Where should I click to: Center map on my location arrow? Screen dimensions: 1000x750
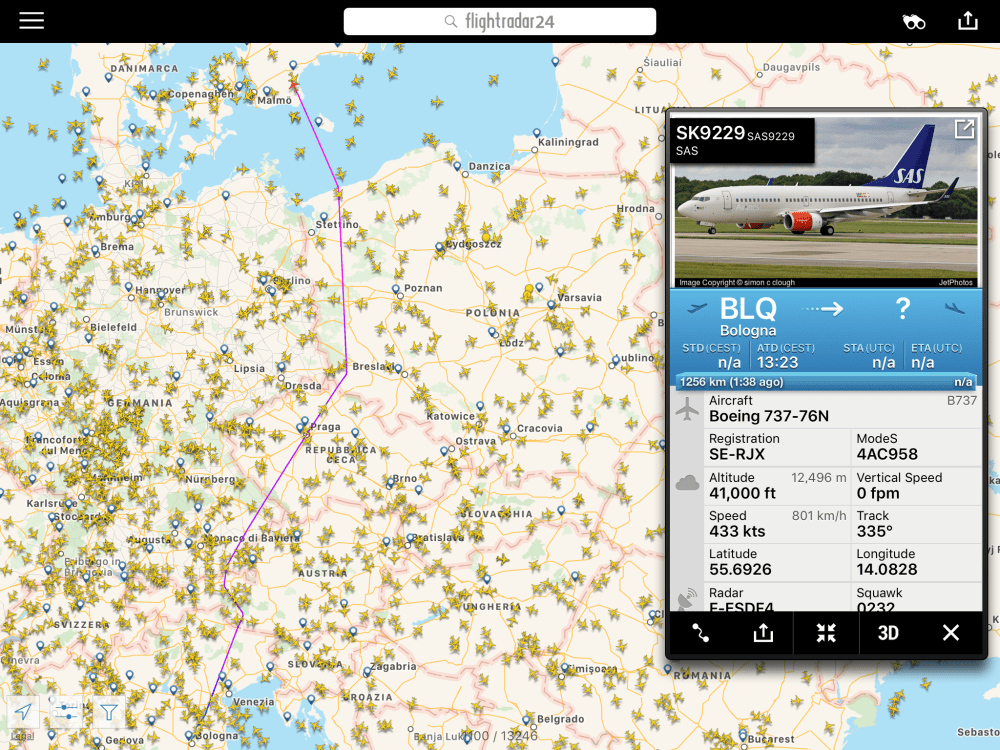point(23,712)
